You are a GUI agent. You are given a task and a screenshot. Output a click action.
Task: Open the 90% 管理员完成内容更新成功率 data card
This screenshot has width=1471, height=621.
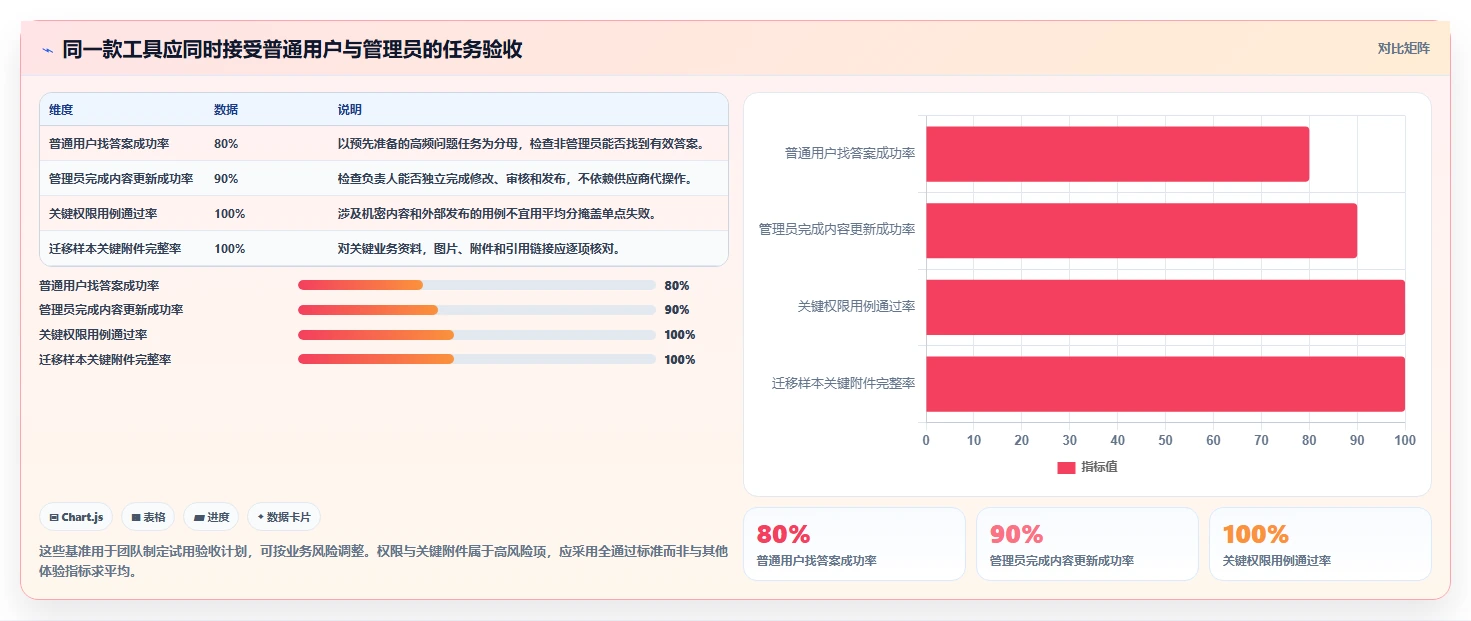tap(1087, 544)
